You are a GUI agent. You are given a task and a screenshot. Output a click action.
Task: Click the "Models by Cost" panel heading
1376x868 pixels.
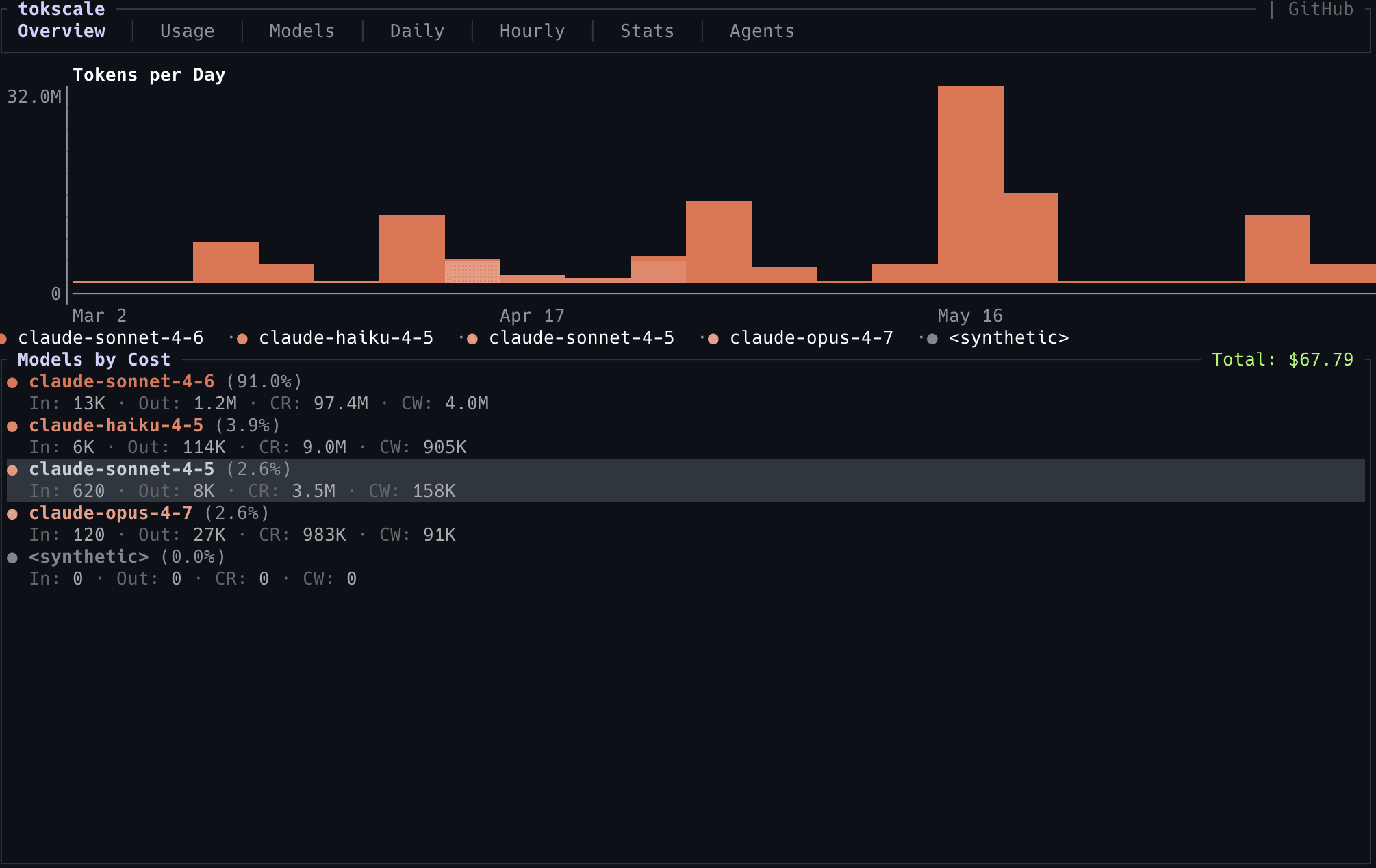94,359
